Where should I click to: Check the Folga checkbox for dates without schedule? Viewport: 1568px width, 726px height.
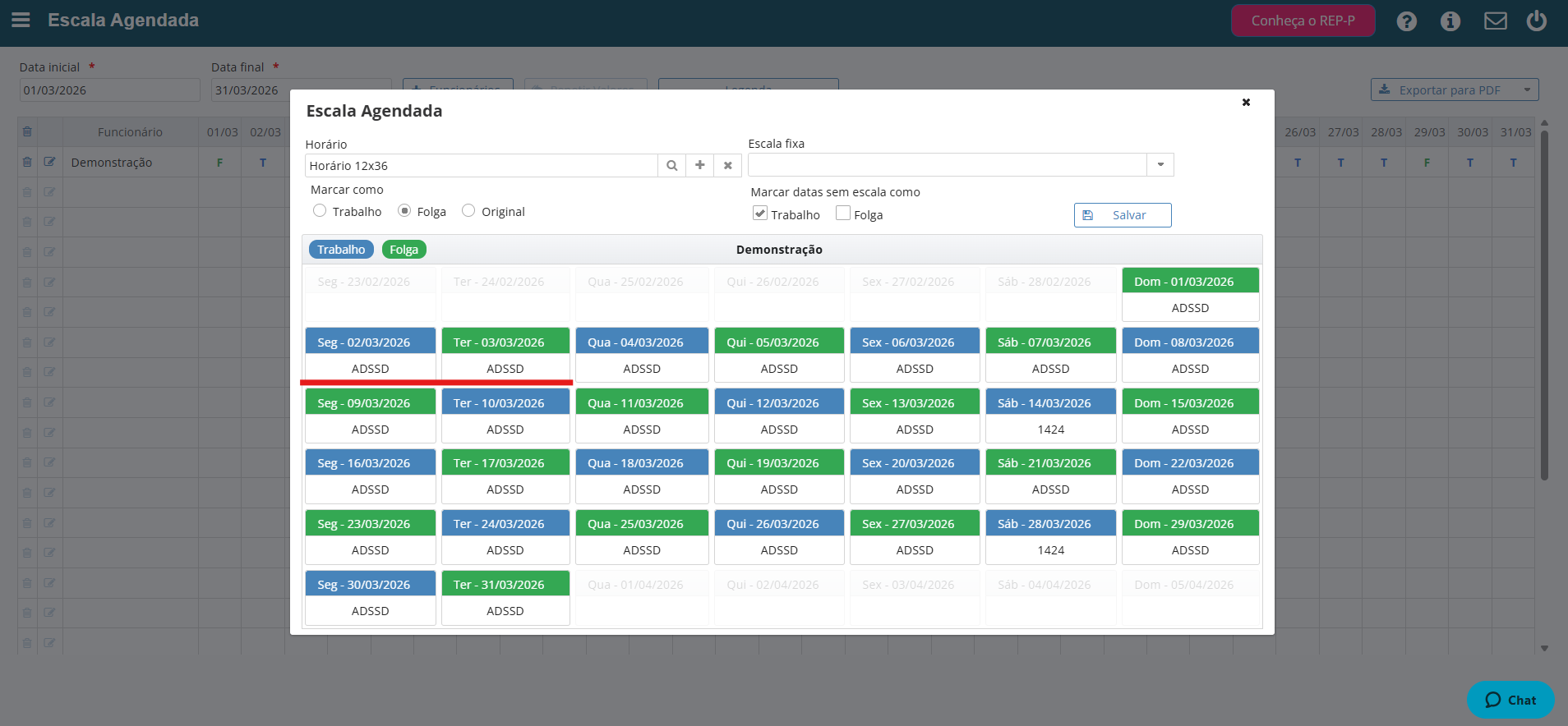tap(843, 214)
